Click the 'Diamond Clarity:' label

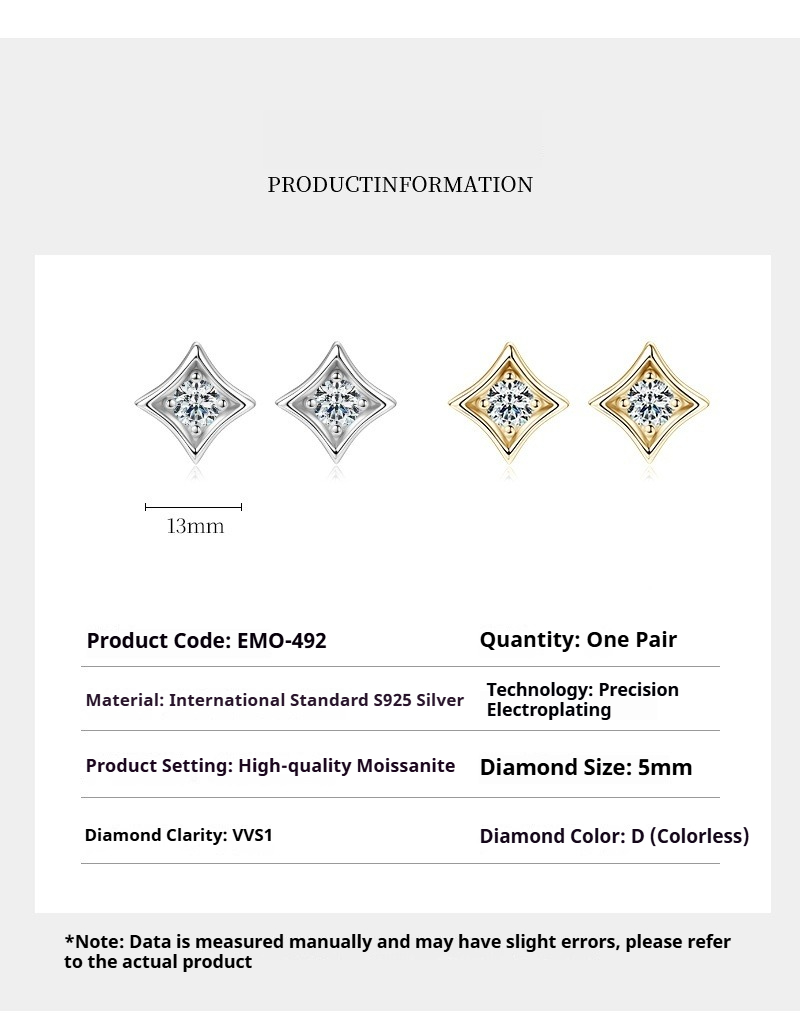155,835
